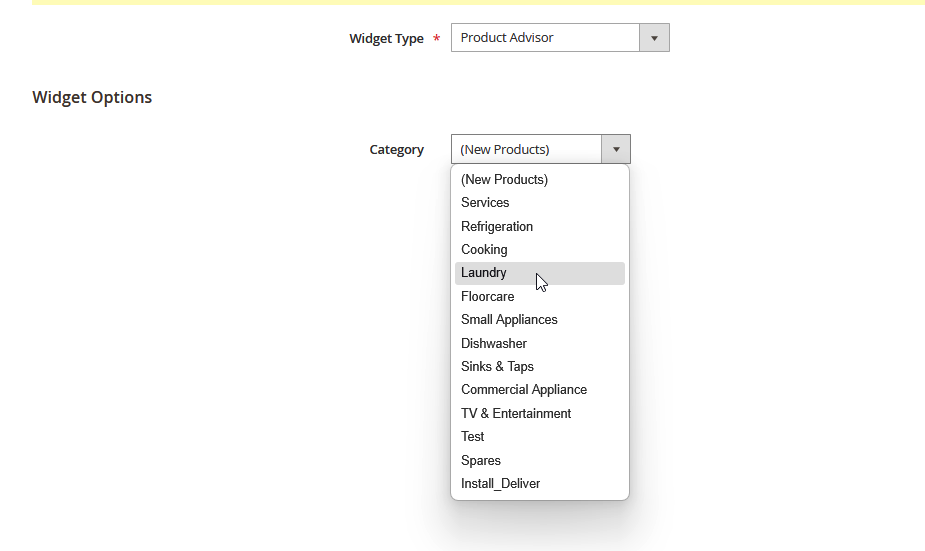Choose (New Products) in the open list
This screenshot has height=551, width=925.
pos(504,180)
